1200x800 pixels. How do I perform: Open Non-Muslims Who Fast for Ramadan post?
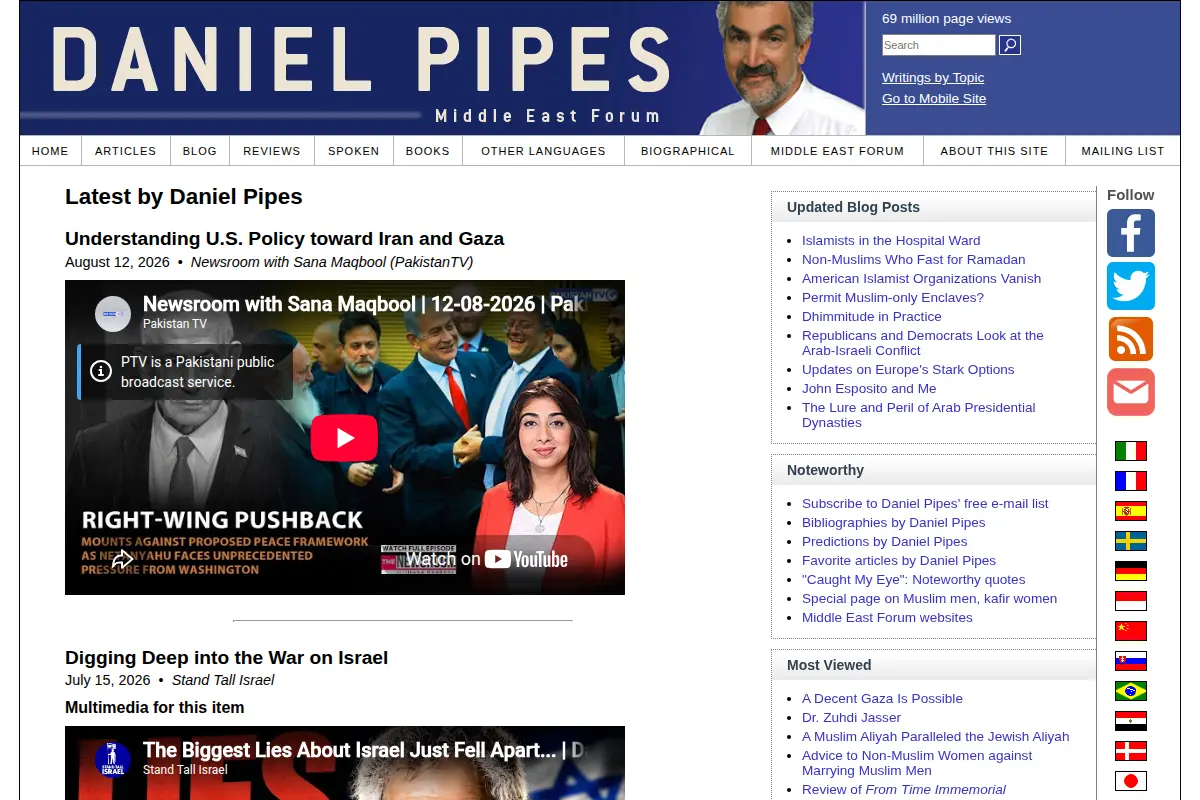pos(914,259)
